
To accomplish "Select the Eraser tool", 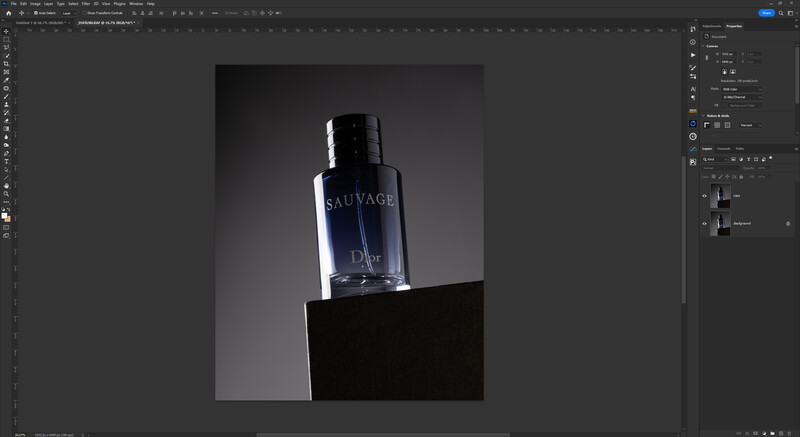I will 6,121.
